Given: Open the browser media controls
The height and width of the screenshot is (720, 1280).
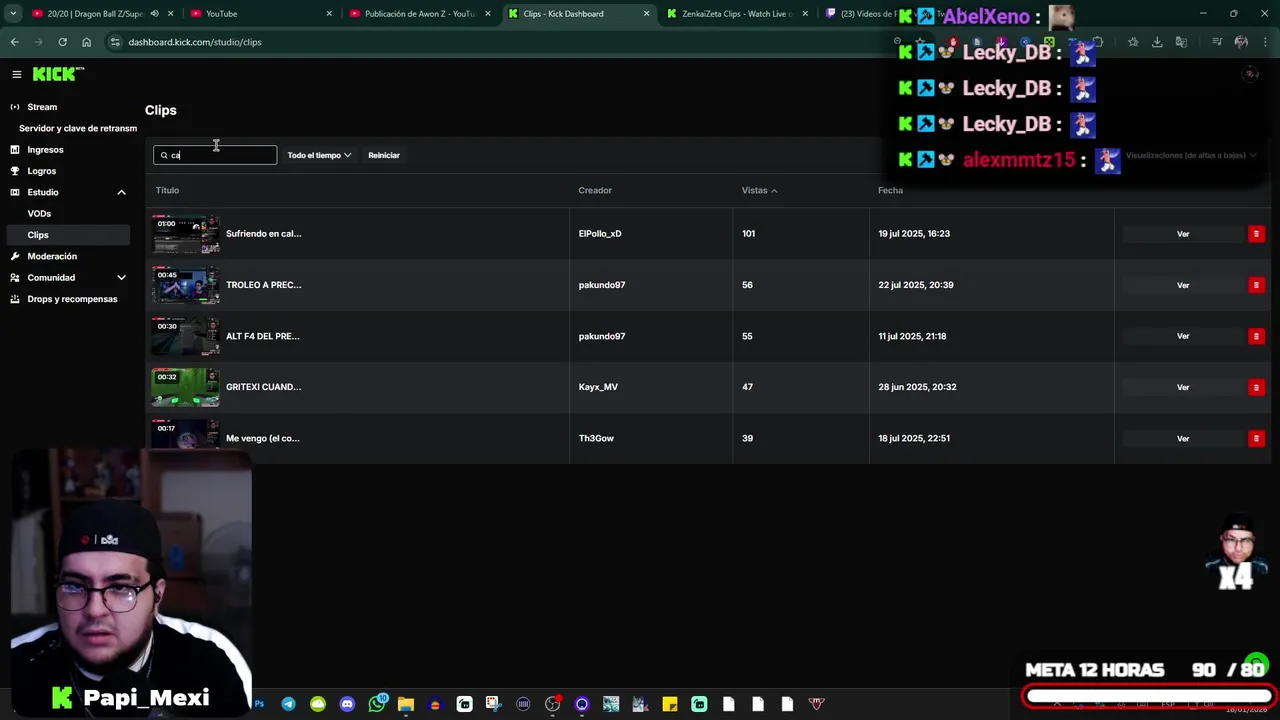Looking at the screenshot, I should tap(1217, 42).
